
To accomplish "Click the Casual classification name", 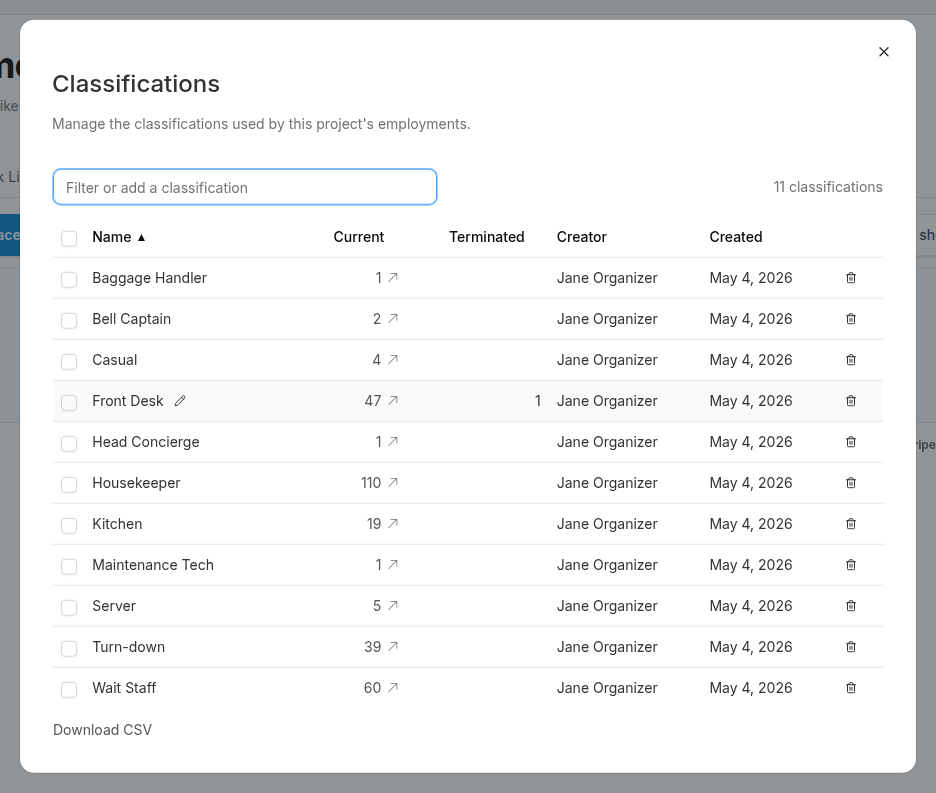I will [115, 360].
